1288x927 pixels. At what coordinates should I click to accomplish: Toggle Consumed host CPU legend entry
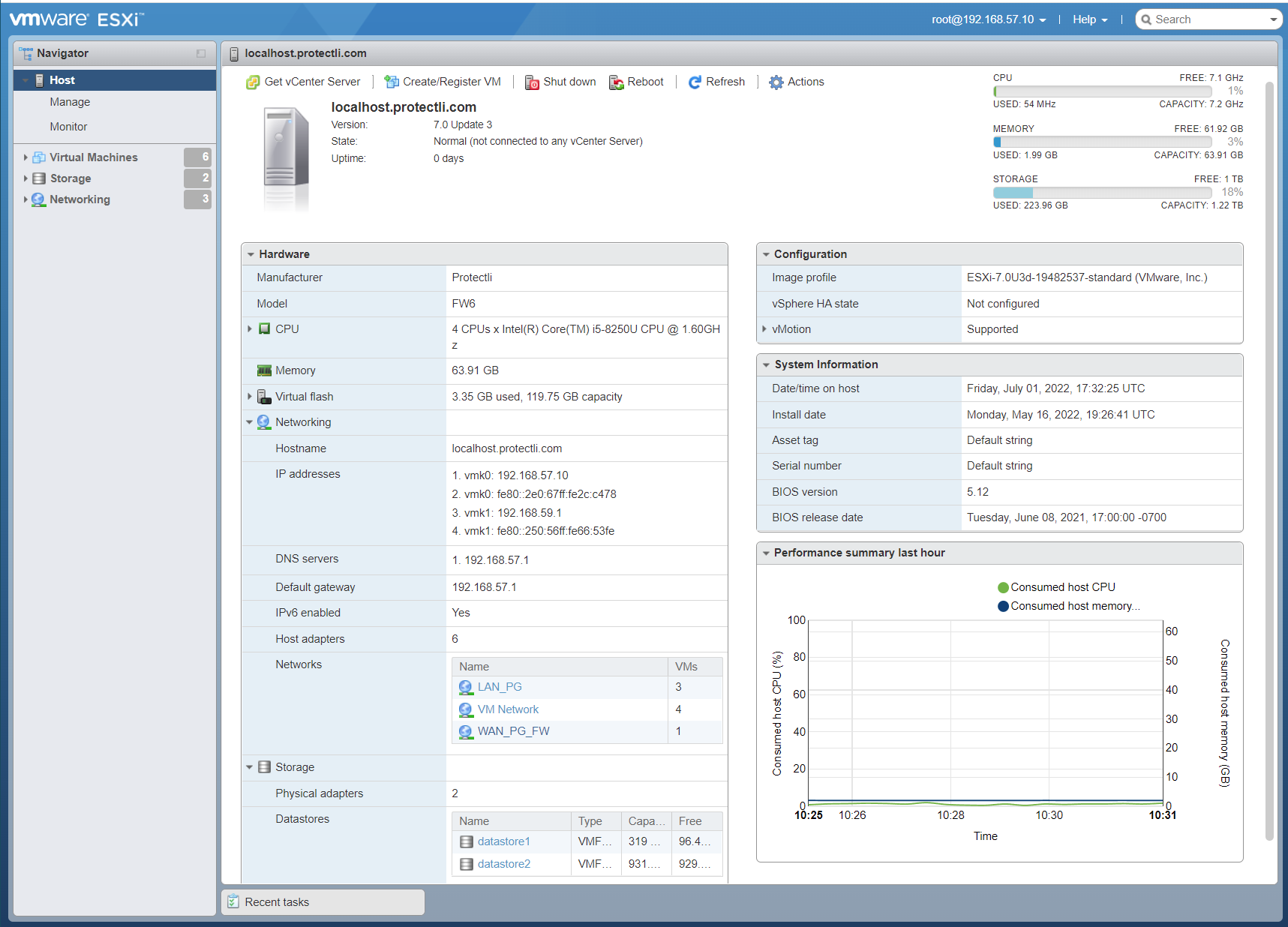tap(1056, 587)
